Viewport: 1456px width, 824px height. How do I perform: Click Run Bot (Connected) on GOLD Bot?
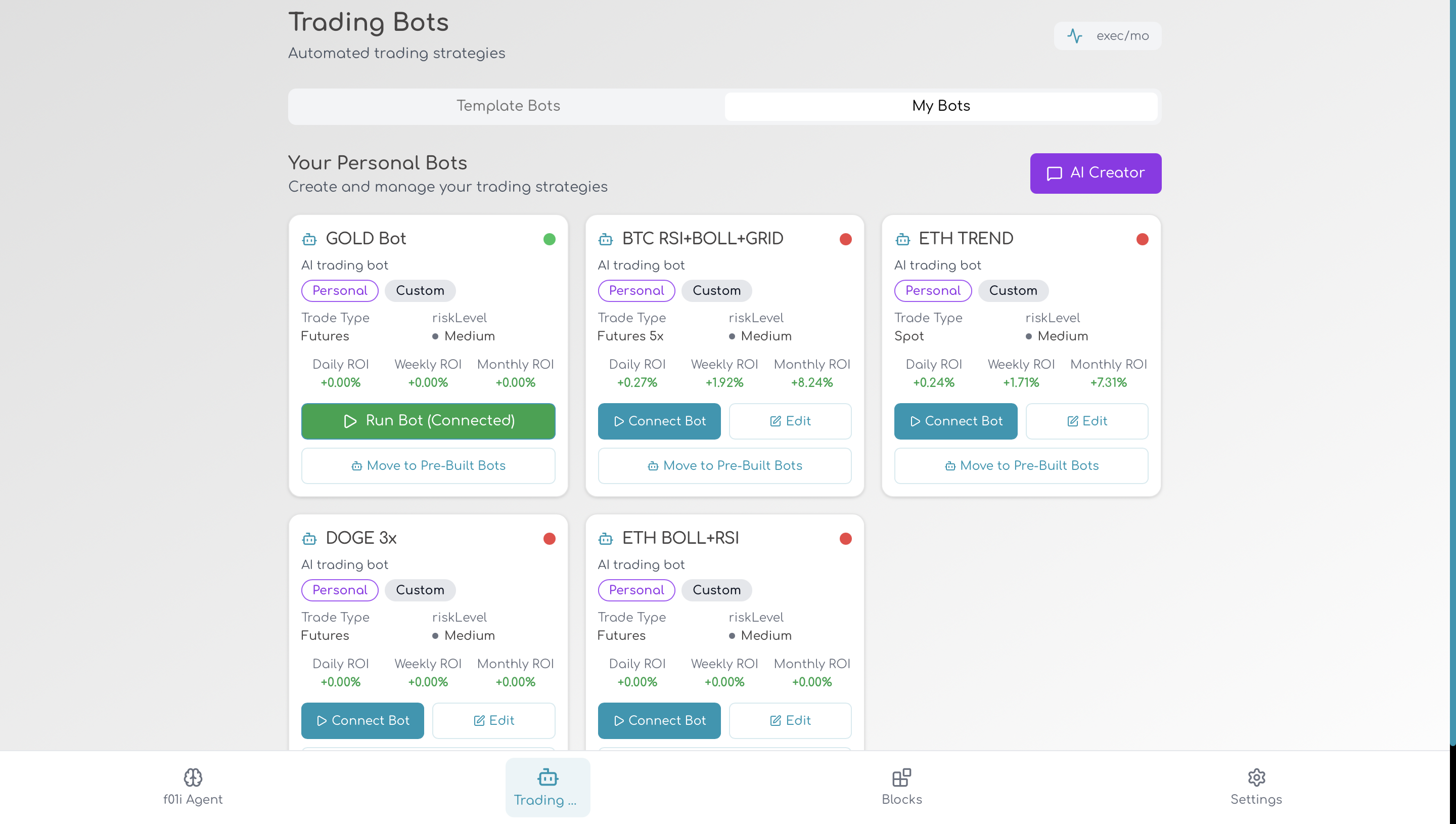tap(428, 421)
